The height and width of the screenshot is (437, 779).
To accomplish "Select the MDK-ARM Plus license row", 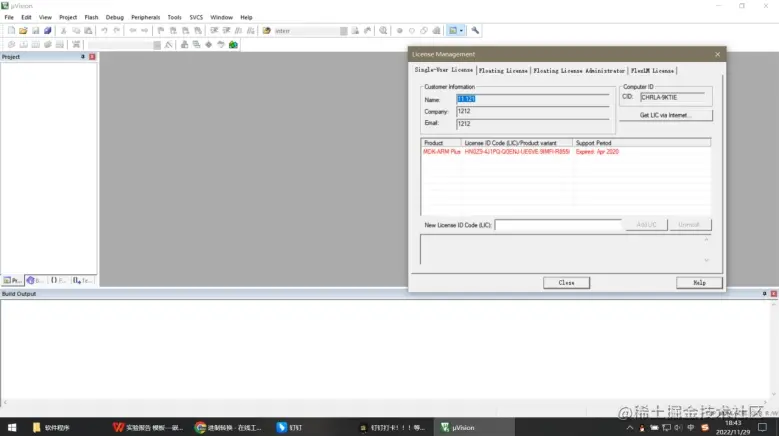I will [x=566, y=152].
